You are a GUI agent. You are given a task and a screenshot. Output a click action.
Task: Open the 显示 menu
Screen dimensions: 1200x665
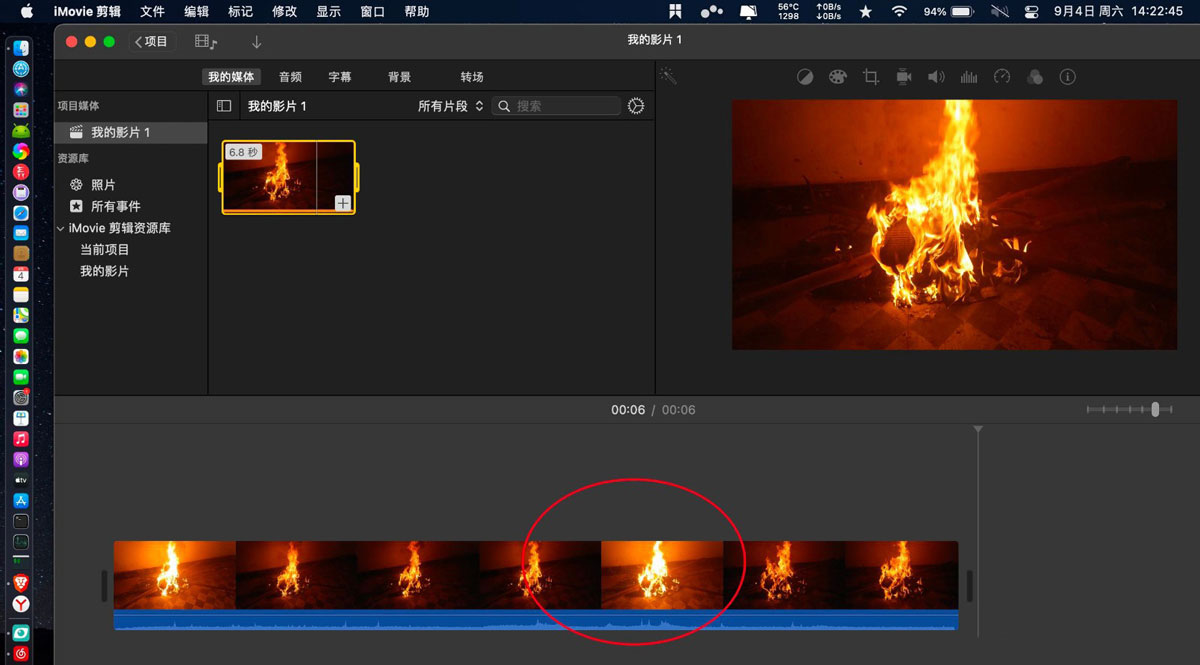click(x=328, y=12)
